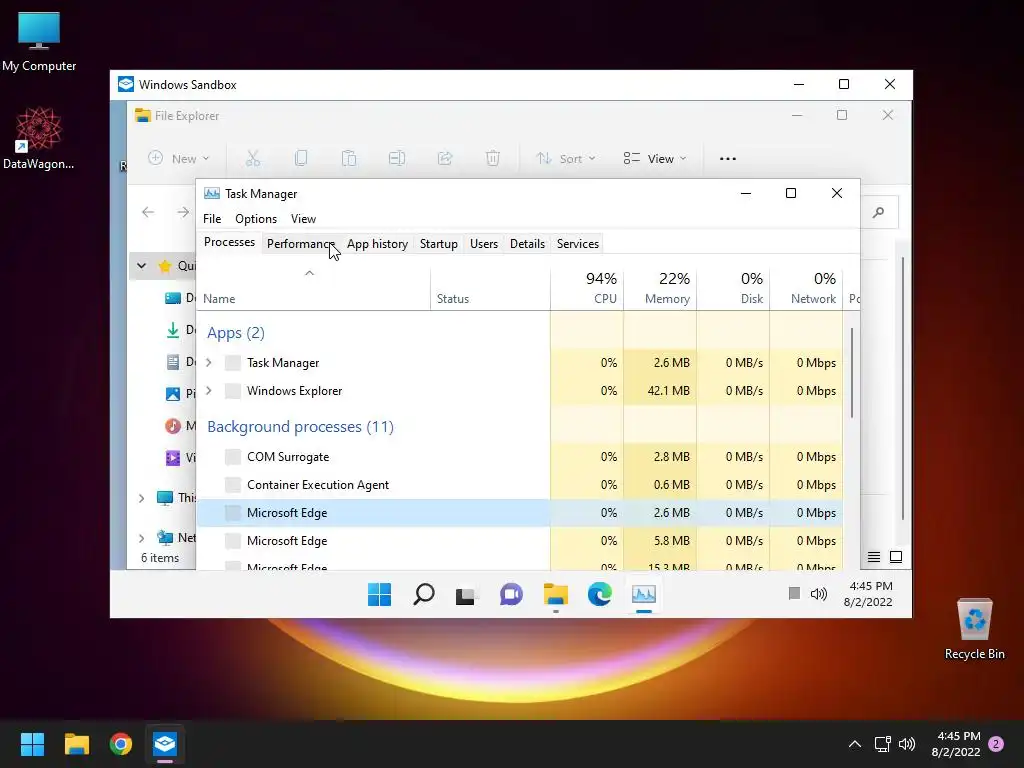This screenshot has height=768, width=1024.
Task: Click the sandbox Start button
Action: point(379,594)
